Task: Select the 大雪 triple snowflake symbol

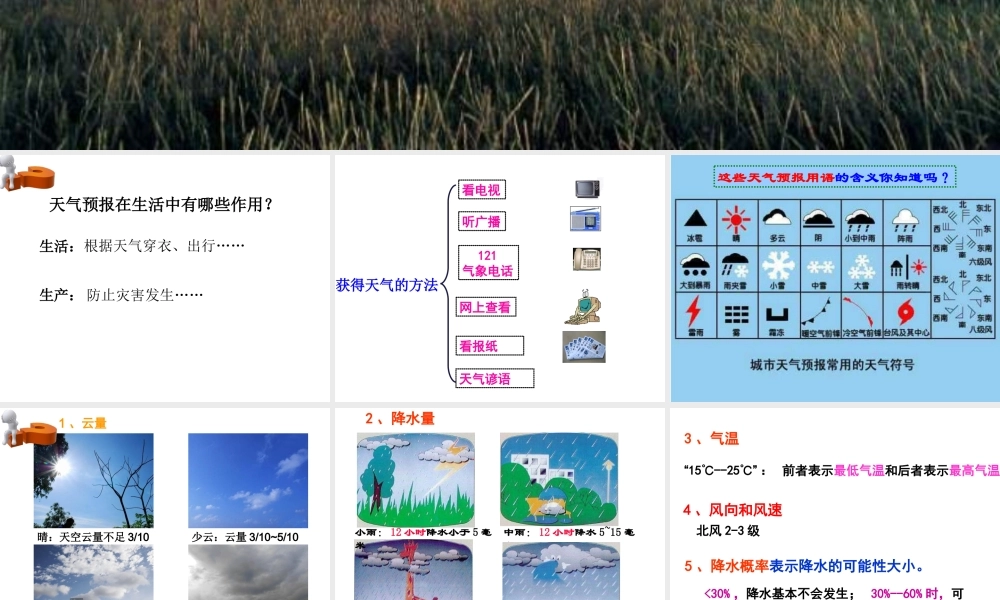Action: (x=862, y=267)
